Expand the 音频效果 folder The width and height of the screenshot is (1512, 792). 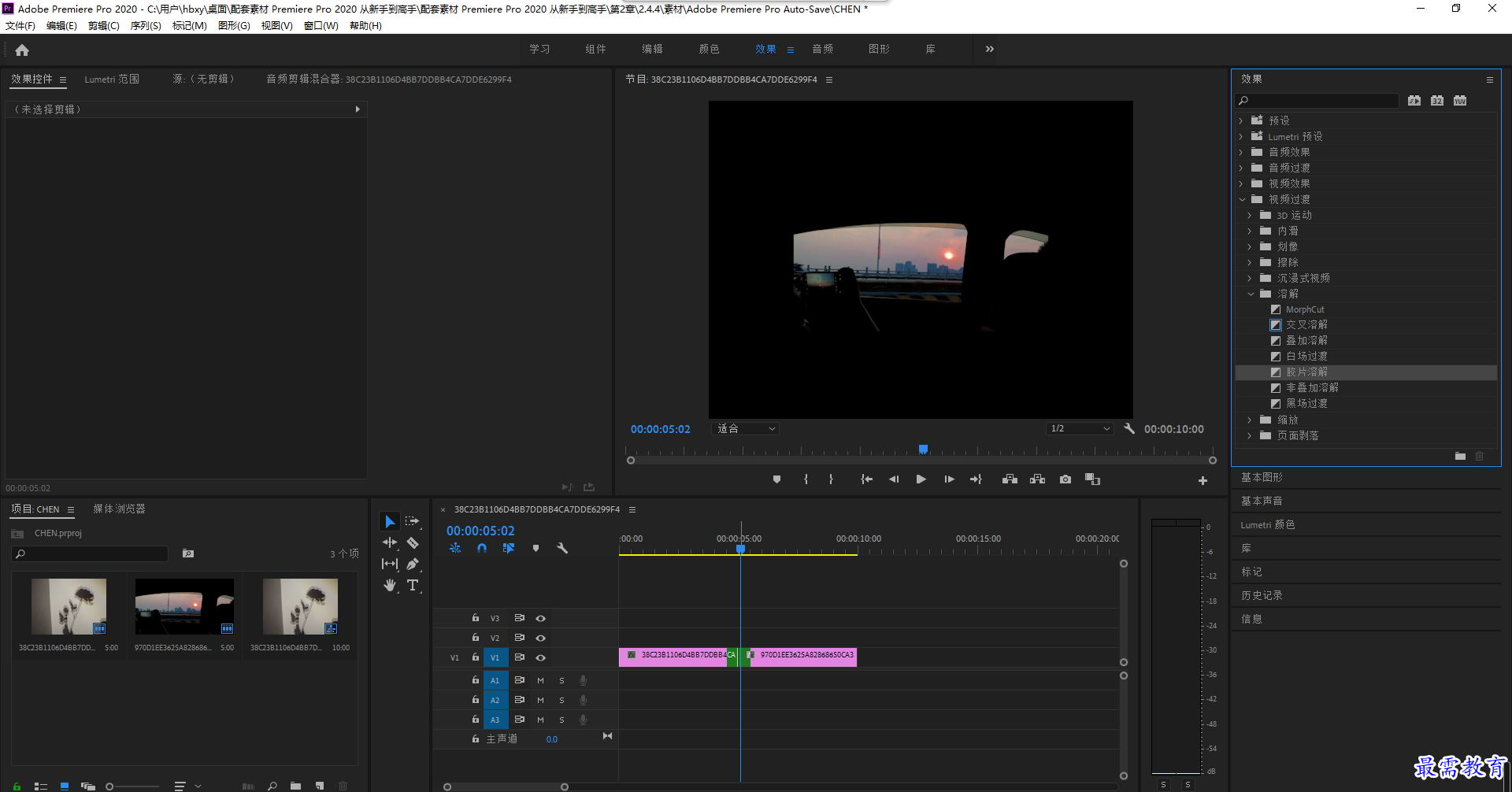[x=1241, y=153]
